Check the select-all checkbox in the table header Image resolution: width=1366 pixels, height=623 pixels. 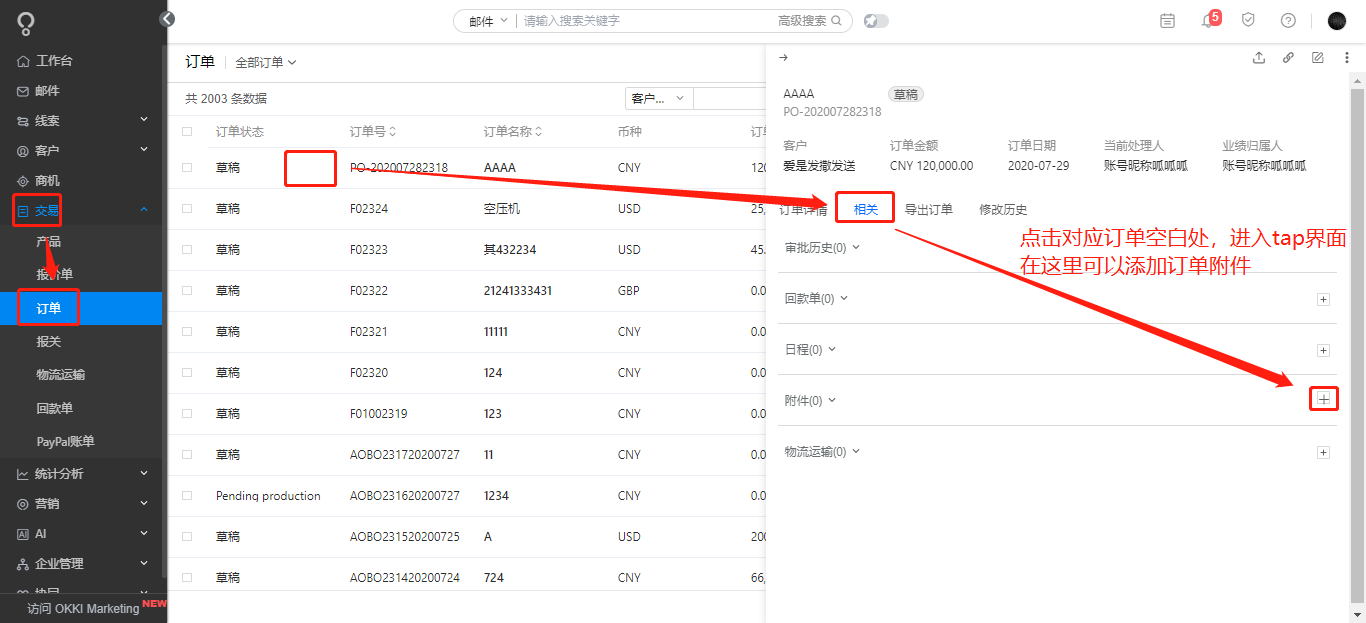coord(186,131)
